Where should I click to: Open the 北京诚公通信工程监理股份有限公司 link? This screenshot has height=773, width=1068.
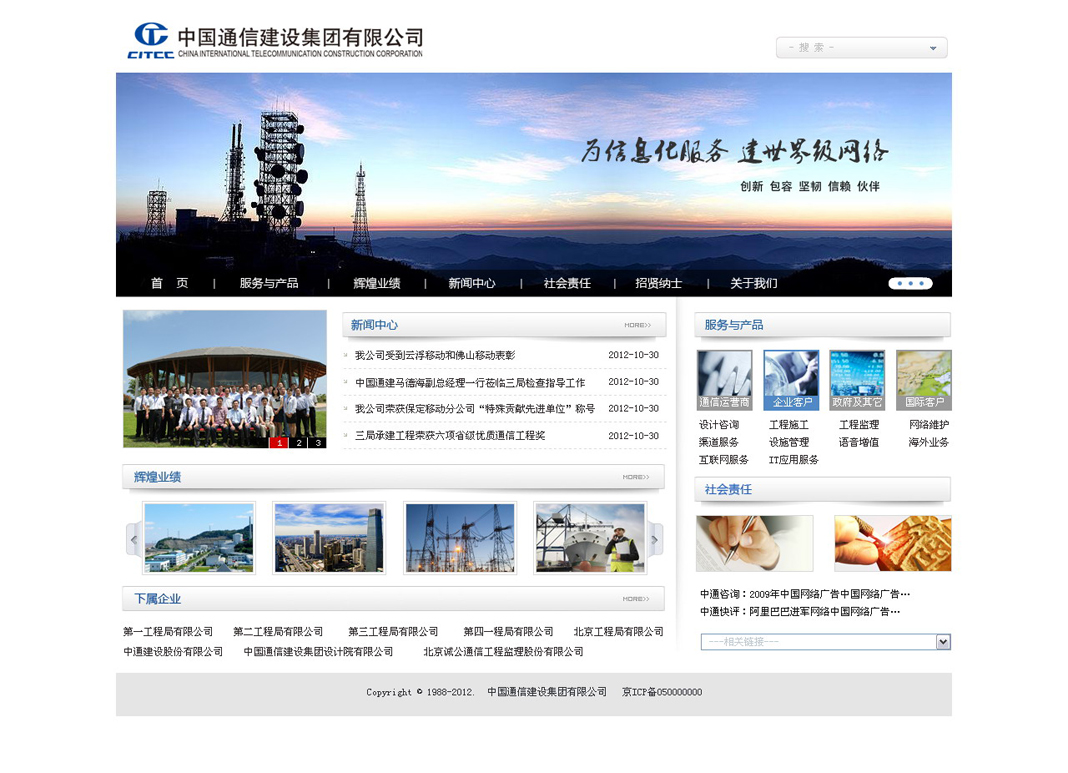coord(503,652)
